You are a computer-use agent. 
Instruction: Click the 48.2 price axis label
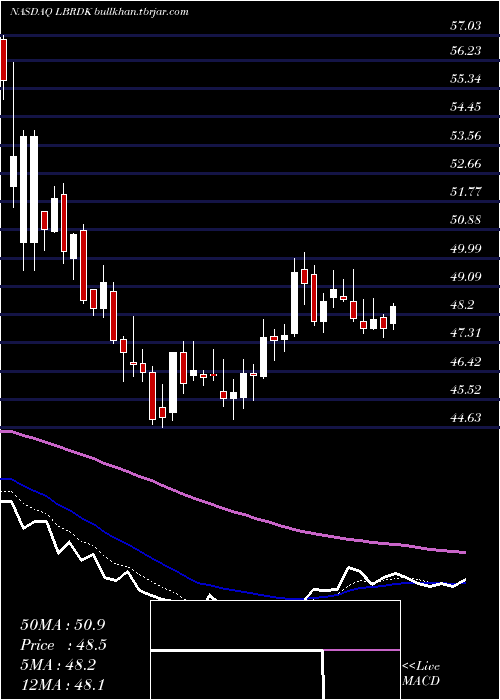pos(462,305)
